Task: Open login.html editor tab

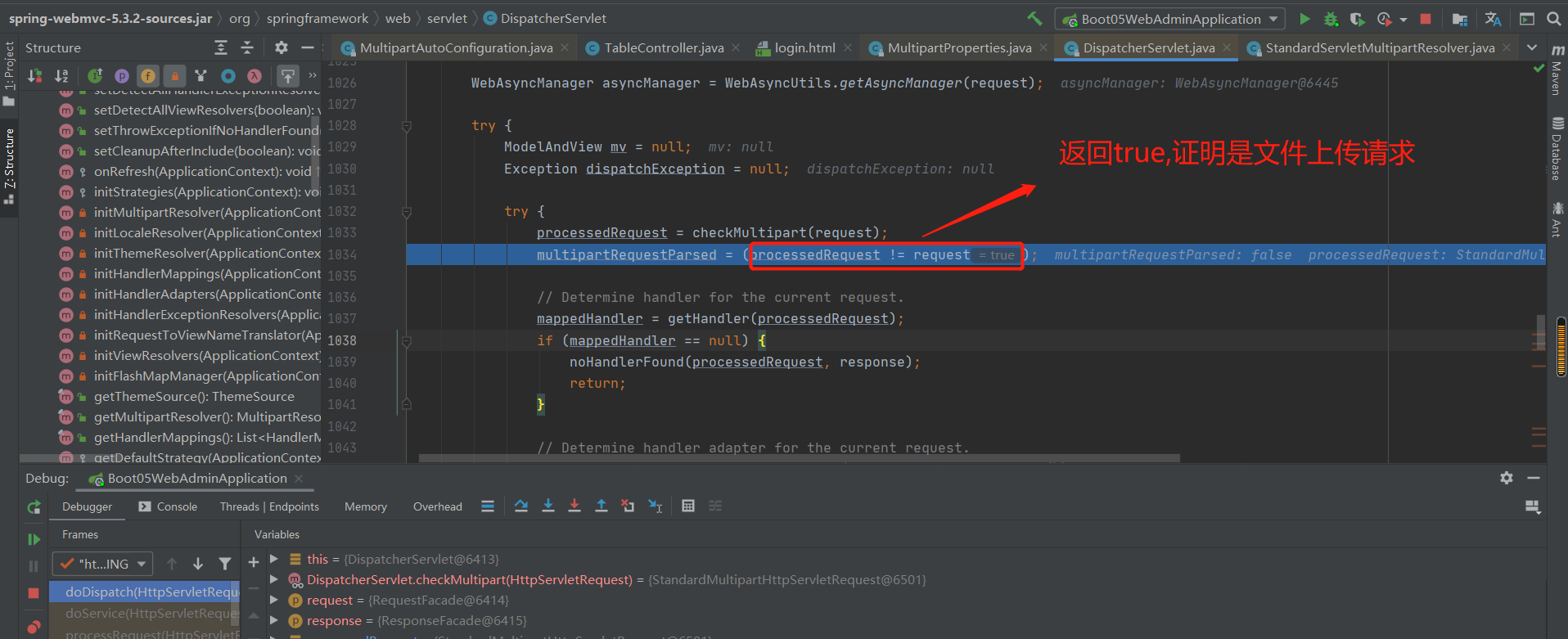Action: tap(804, 48)
